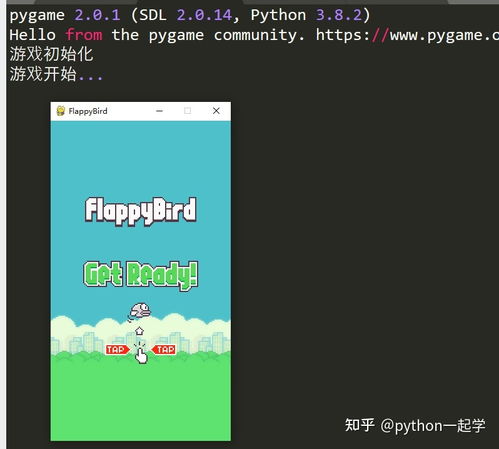The image size is (499, 449).
Task: Click the FlappyBird window title text
Action: (x=88, y=111)
